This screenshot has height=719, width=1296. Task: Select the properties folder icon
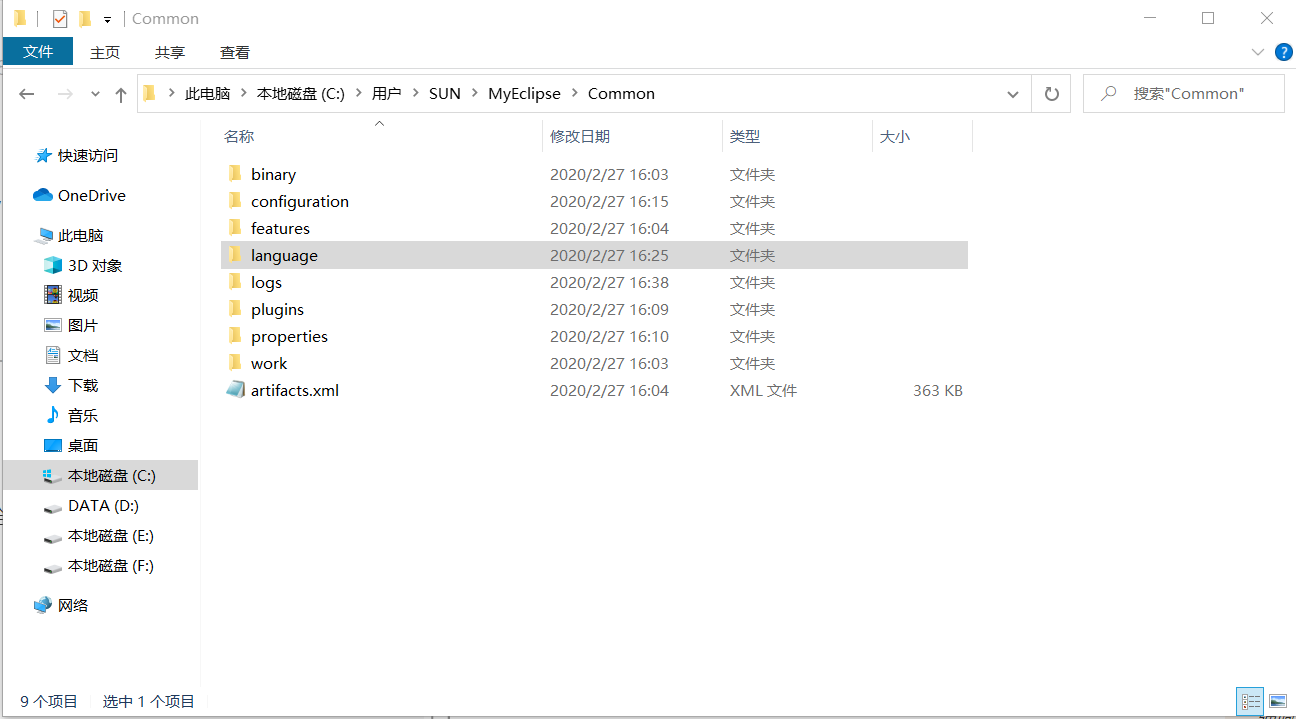[235, 336]
